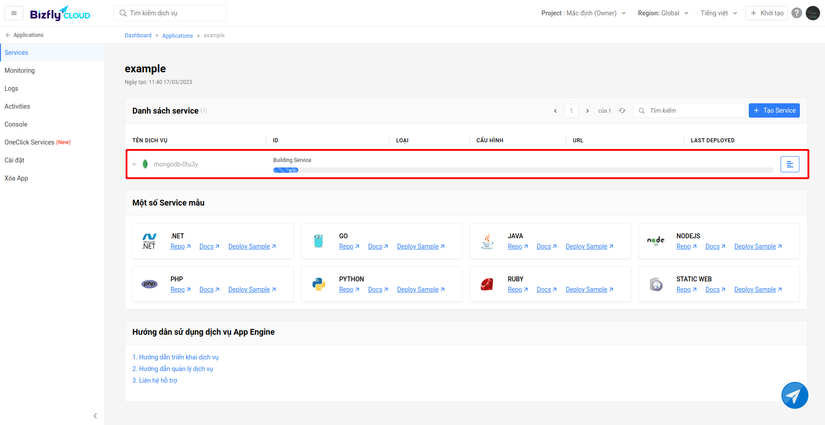Open the Region dropdown
This screenshot has width=825, height=425.
pos(663,13)
